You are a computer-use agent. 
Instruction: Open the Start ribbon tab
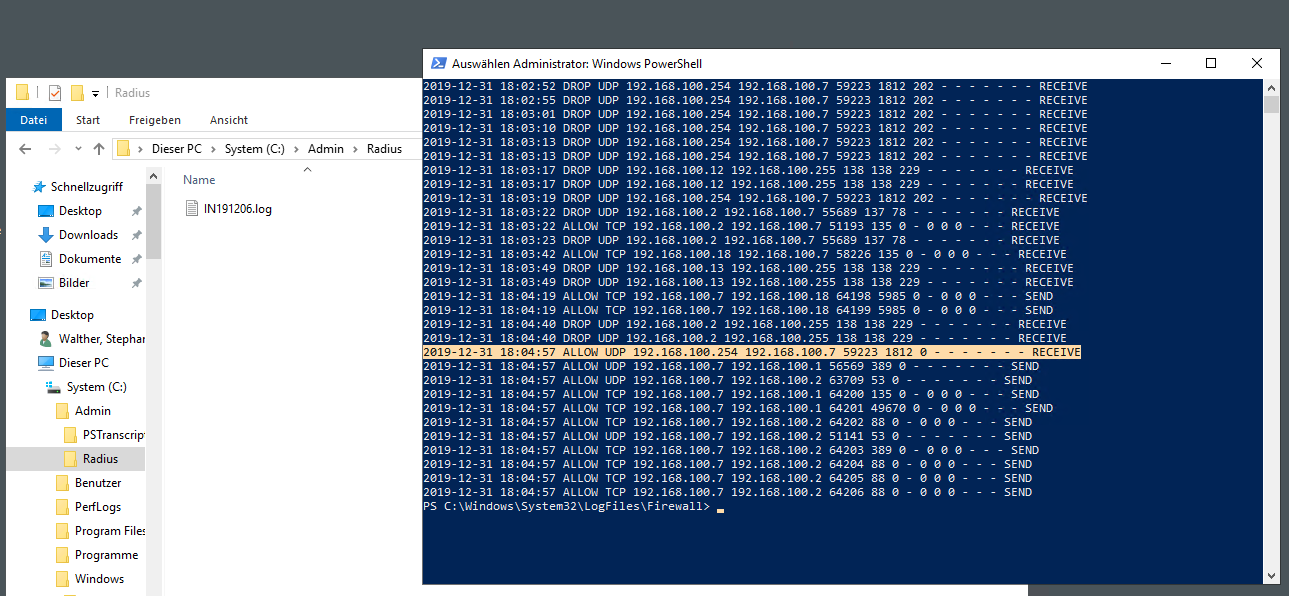pyautogui.click(x=88, y=120)
